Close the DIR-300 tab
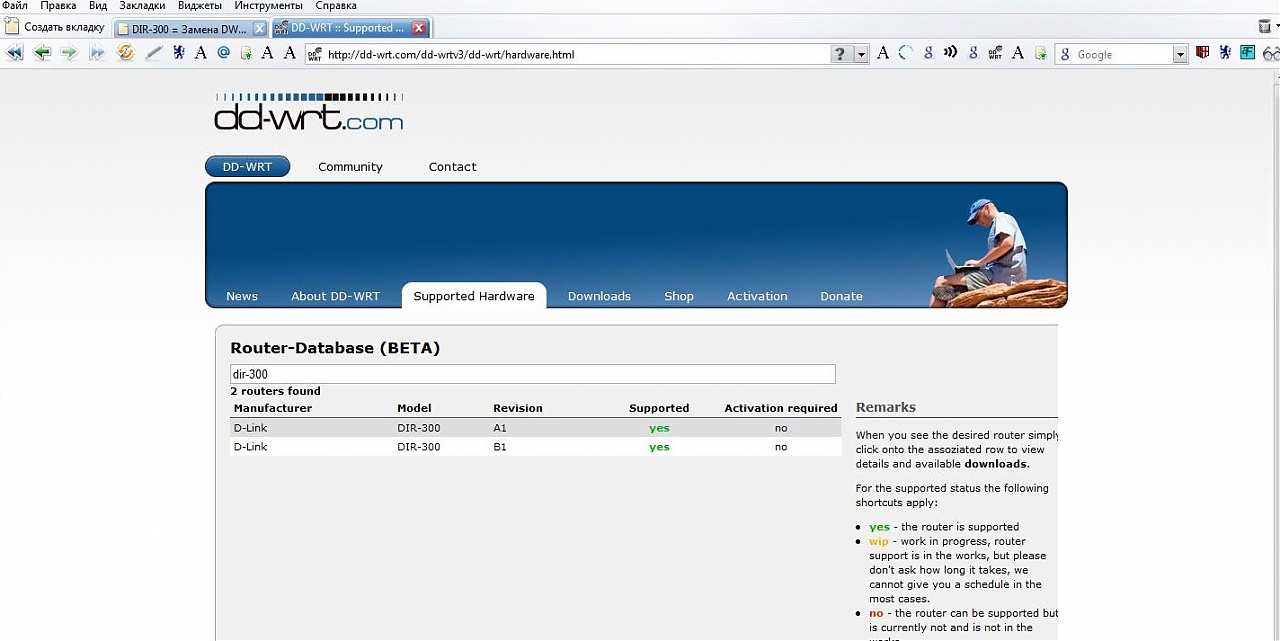 259,28
